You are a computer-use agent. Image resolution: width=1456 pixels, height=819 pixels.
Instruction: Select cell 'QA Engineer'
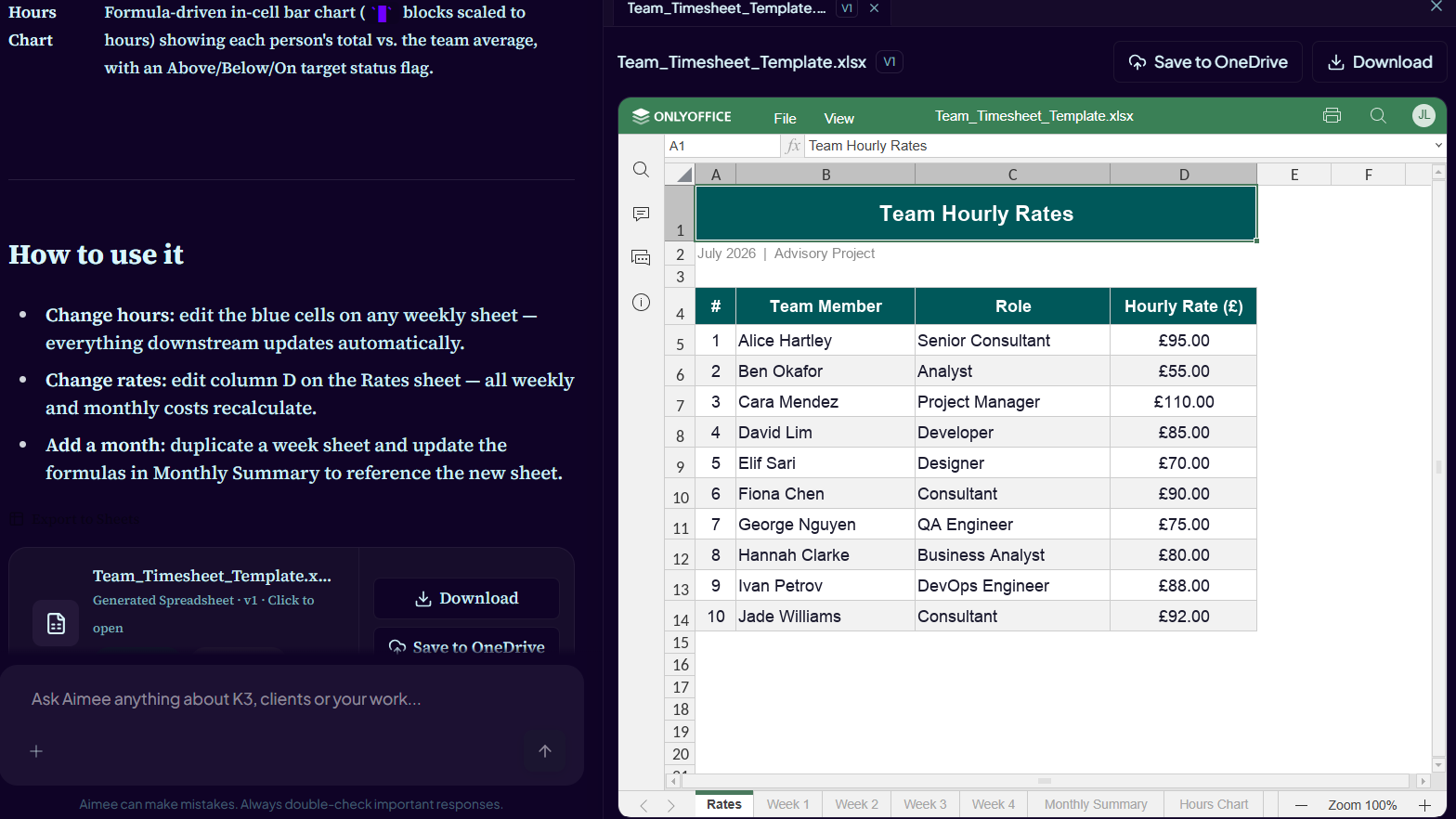[1012, 525]
